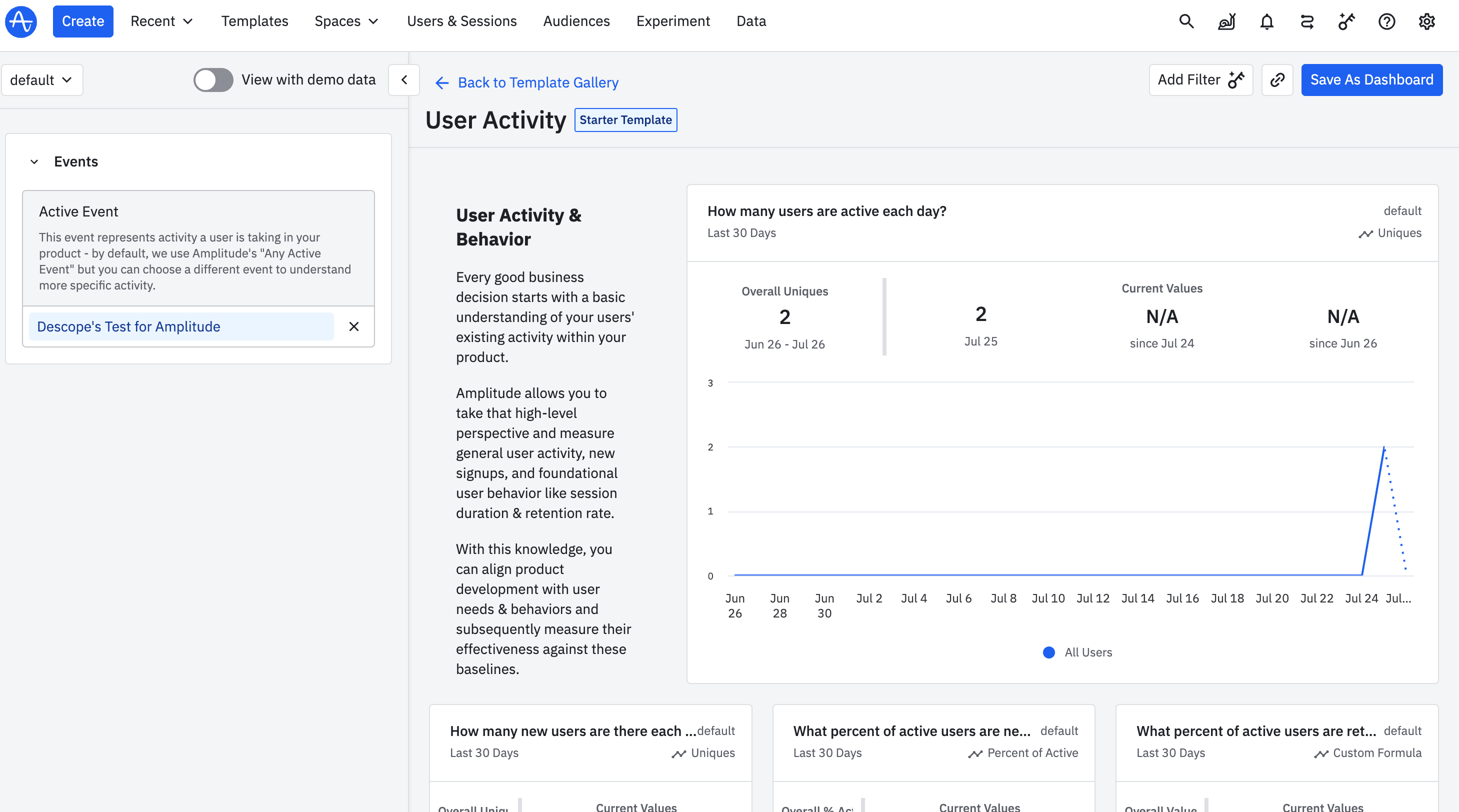Collapse the Events section chevron
Screen dimensions: 1459x812
click(x=34, y=162)
